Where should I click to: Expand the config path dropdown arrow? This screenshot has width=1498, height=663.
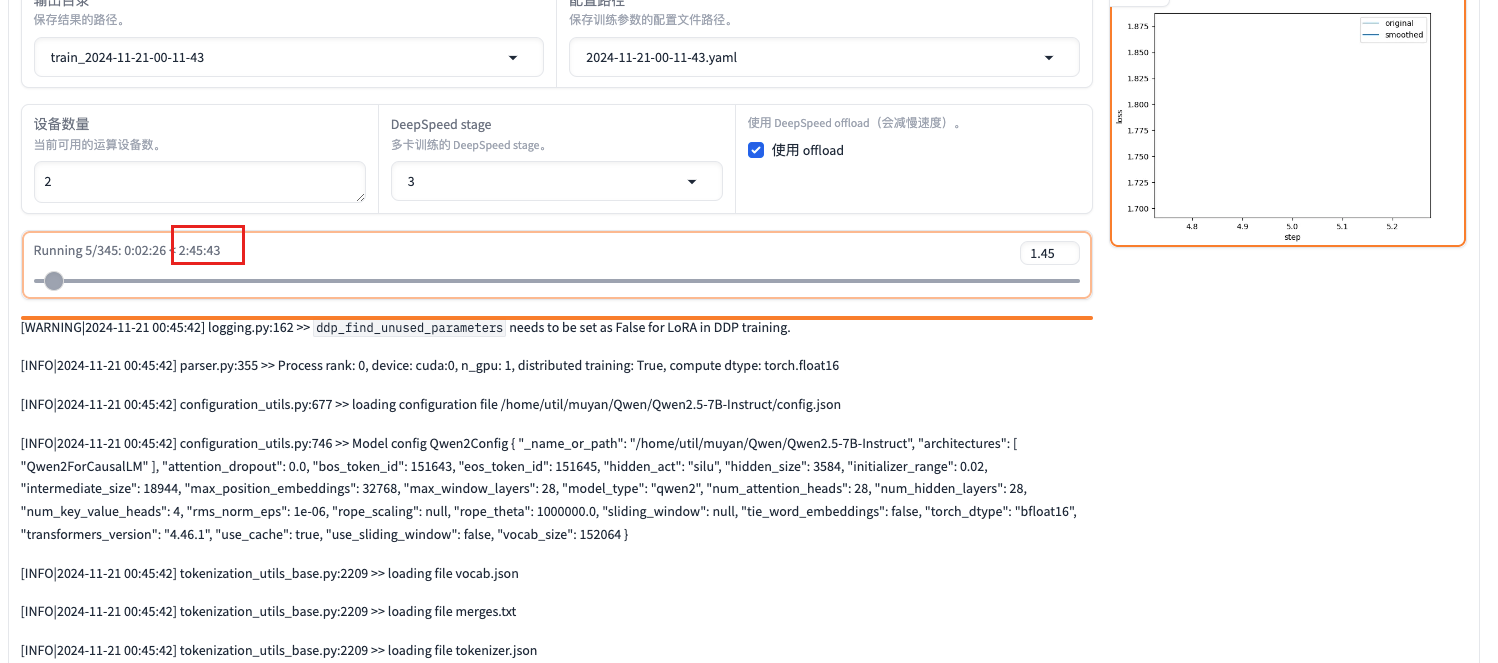click(x=1049, y=58)
